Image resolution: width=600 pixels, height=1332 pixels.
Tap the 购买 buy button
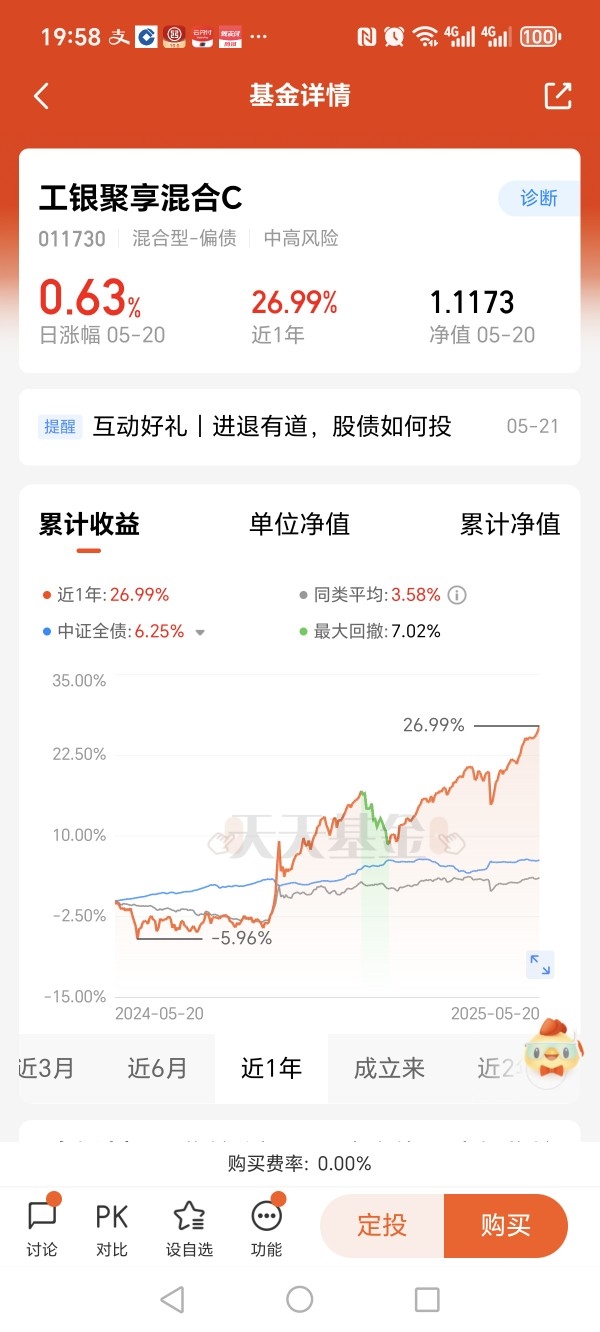506,1225
